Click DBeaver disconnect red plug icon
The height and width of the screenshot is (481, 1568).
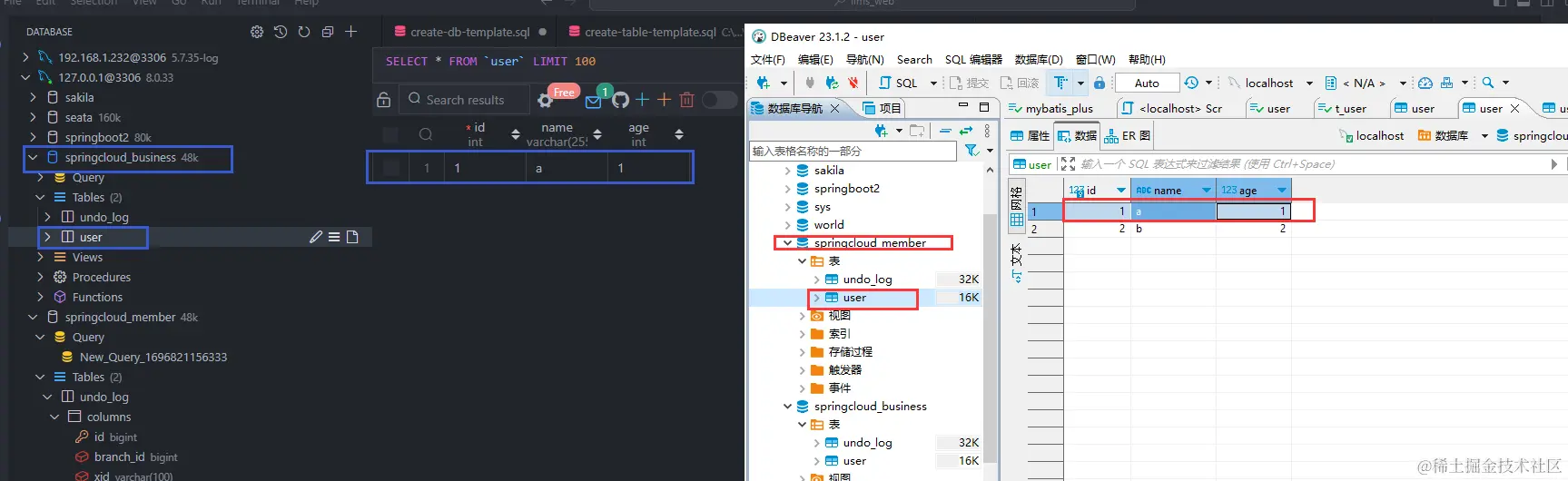(853, 83)
